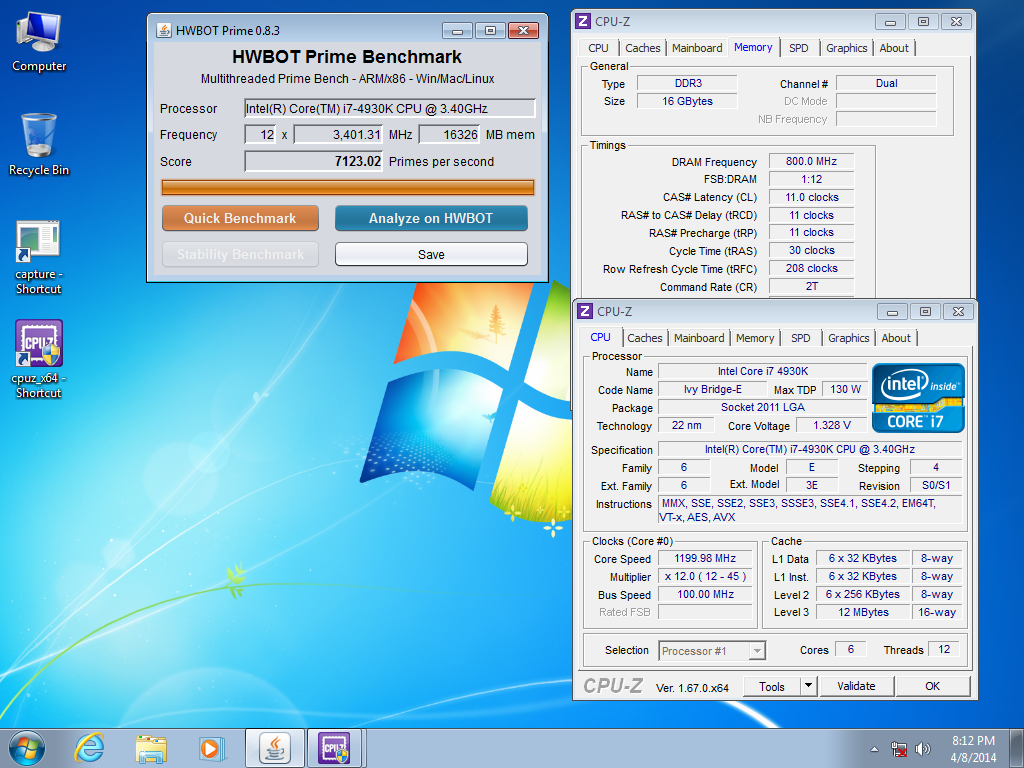Switch to Caches tab in lower CPU-Z window

coord(645,338)
